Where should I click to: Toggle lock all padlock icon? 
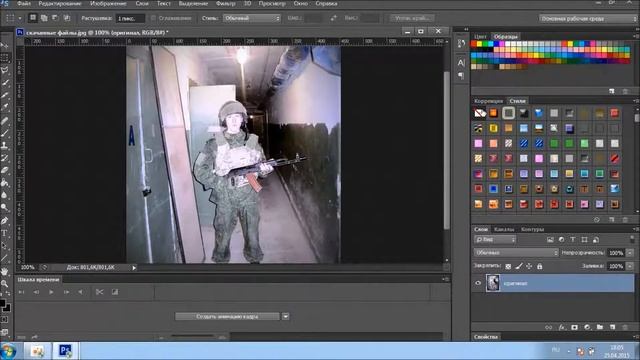click(x=540, y=266)
